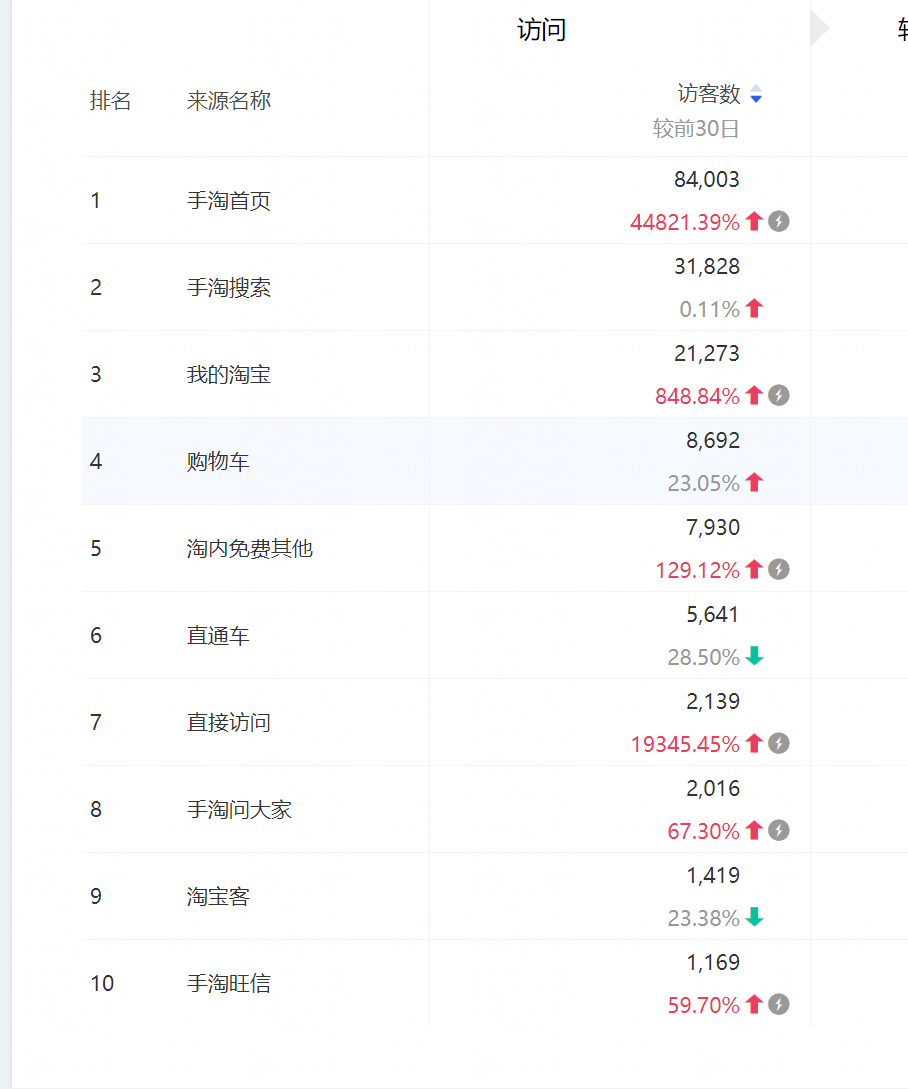Click green down arrow beside 28.50%
The width and height of the screenshot is (908, 1089).
[754, 657]
